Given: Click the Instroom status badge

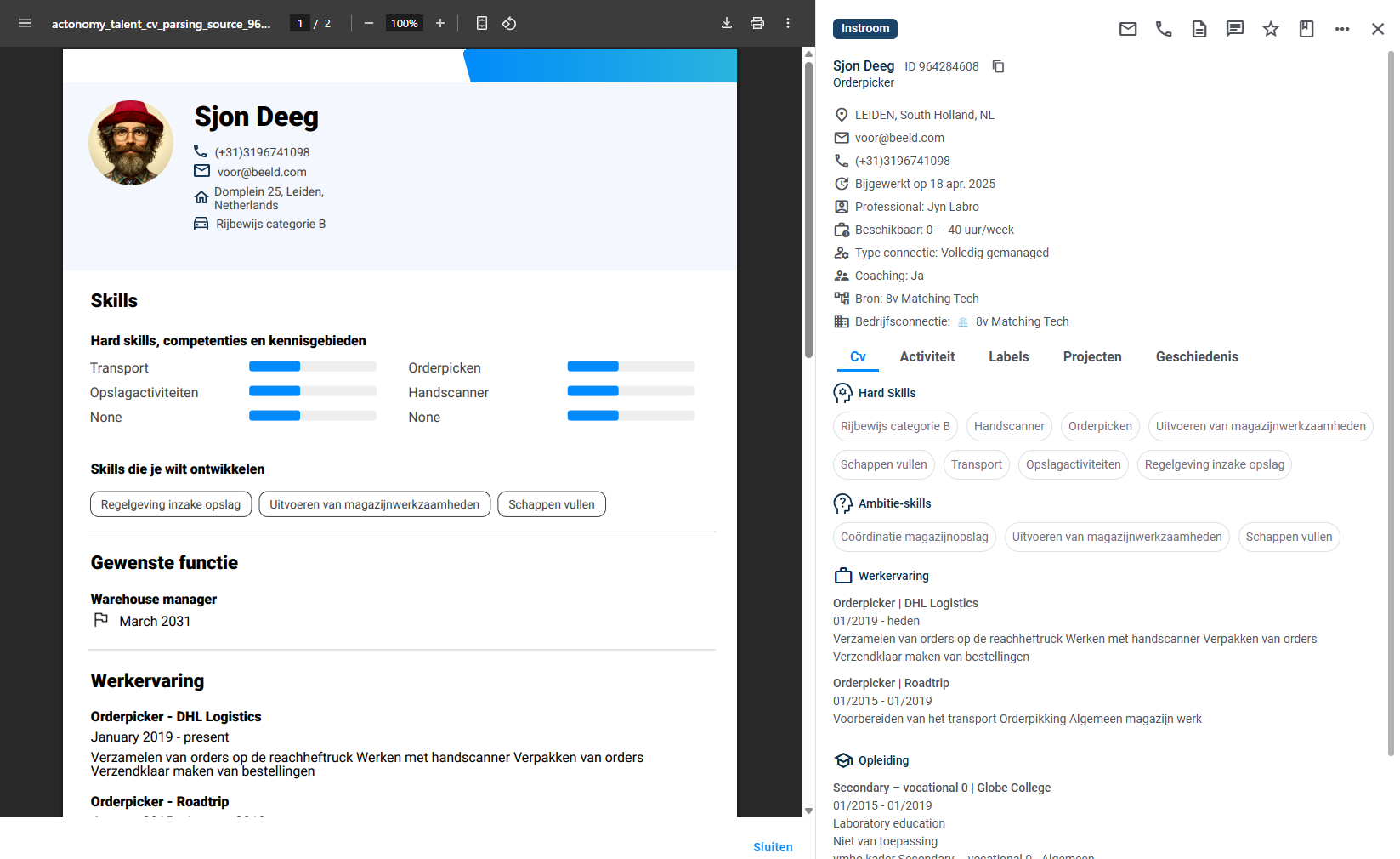Looking at the screenshot, I should click(865, 29).
